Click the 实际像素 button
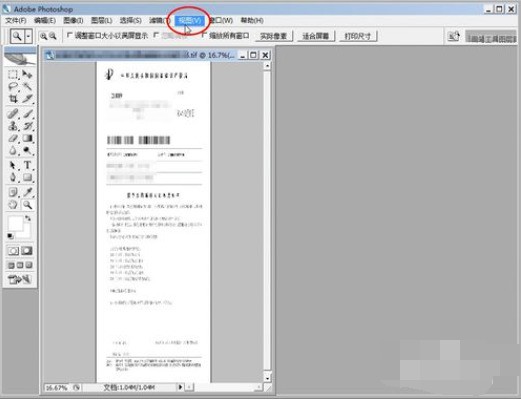 click(274, 36)
